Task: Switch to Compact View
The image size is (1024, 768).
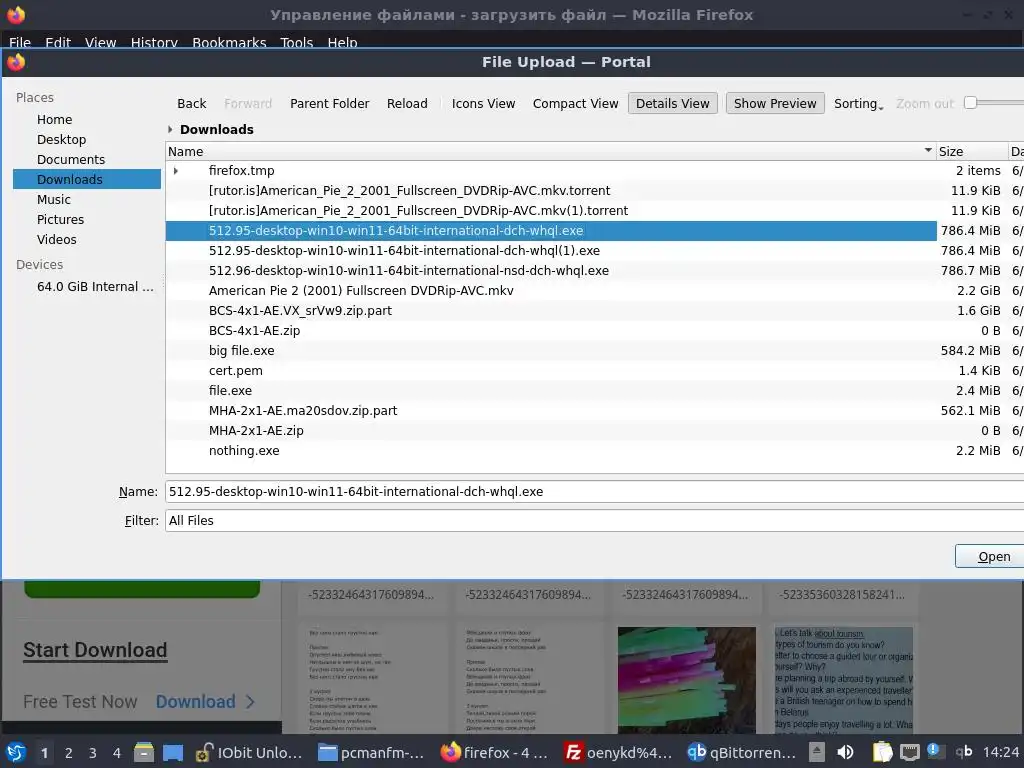Action: click(x=575, y=103)
